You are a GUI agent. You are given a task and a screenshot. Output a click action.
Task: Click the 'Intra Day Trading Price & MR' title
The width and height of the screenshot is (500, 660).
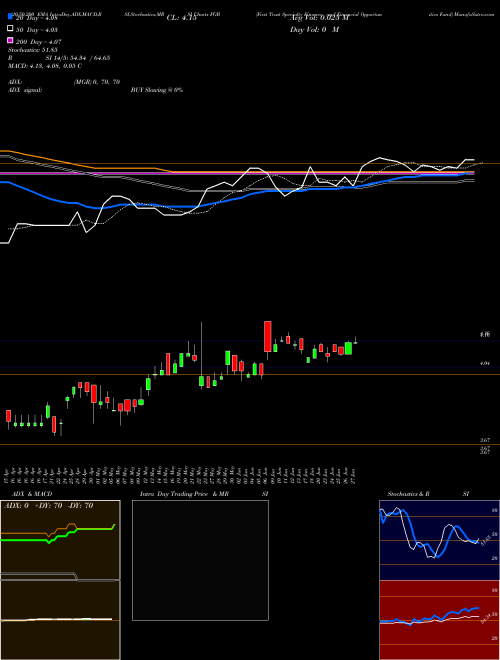coord(184,494)
